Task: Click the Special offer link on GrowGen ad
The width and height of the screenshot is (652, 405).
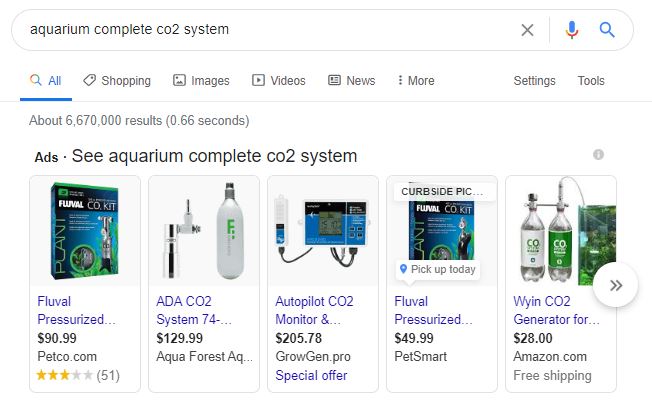Action: [x=311, y=376]
